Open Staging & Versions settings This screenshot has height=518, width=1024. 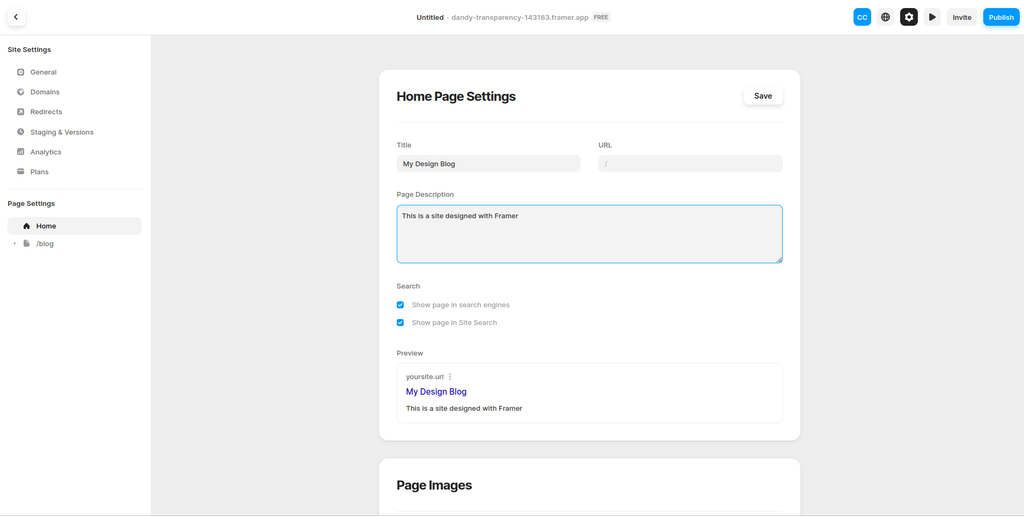(61, 132)
